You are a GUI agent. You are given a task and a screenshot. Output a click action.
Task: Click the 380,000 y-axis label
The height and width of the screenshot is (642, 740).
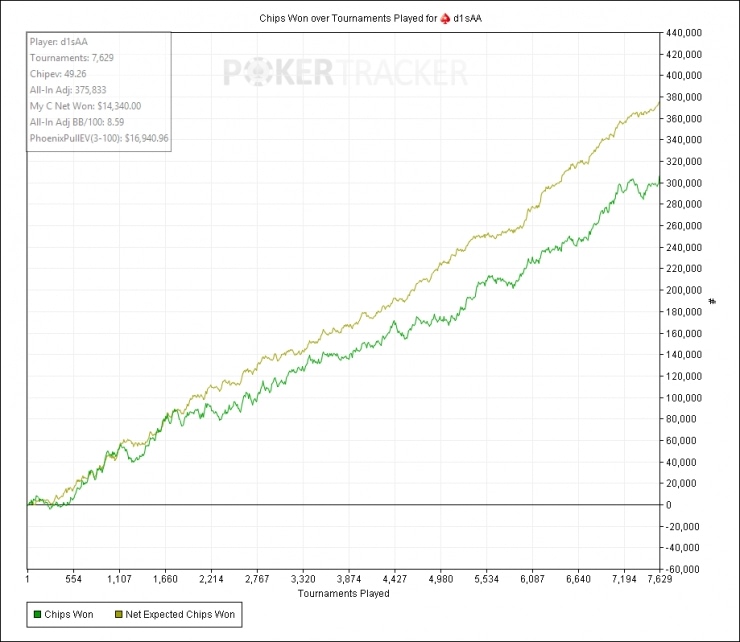(684, 97)
